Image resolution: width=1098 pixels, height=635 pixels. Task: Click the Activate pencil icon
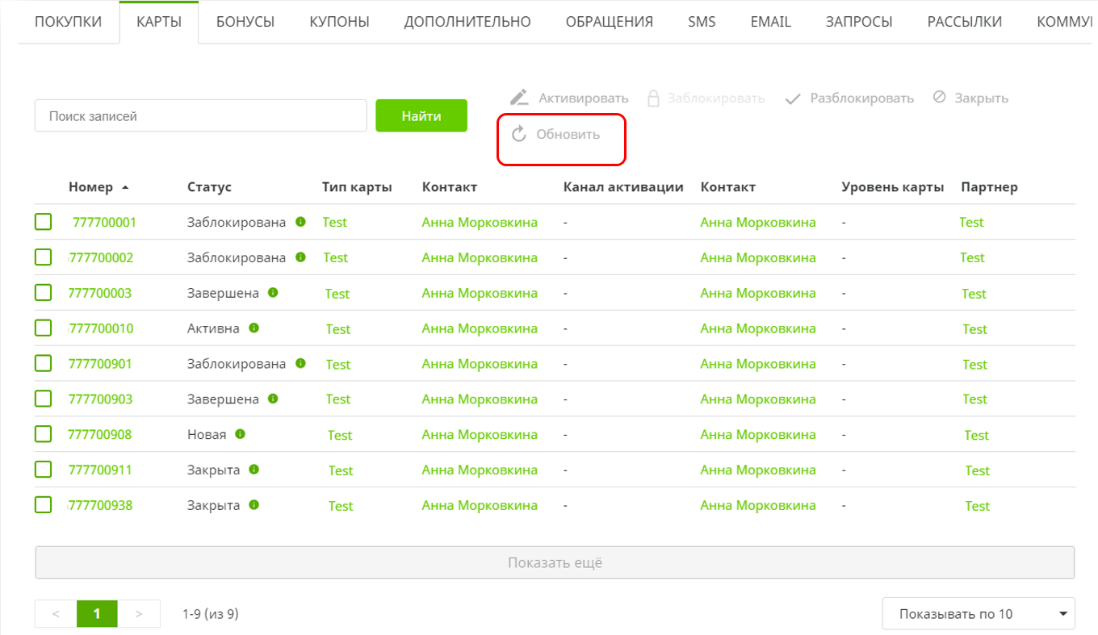click(x=519, y=98)
